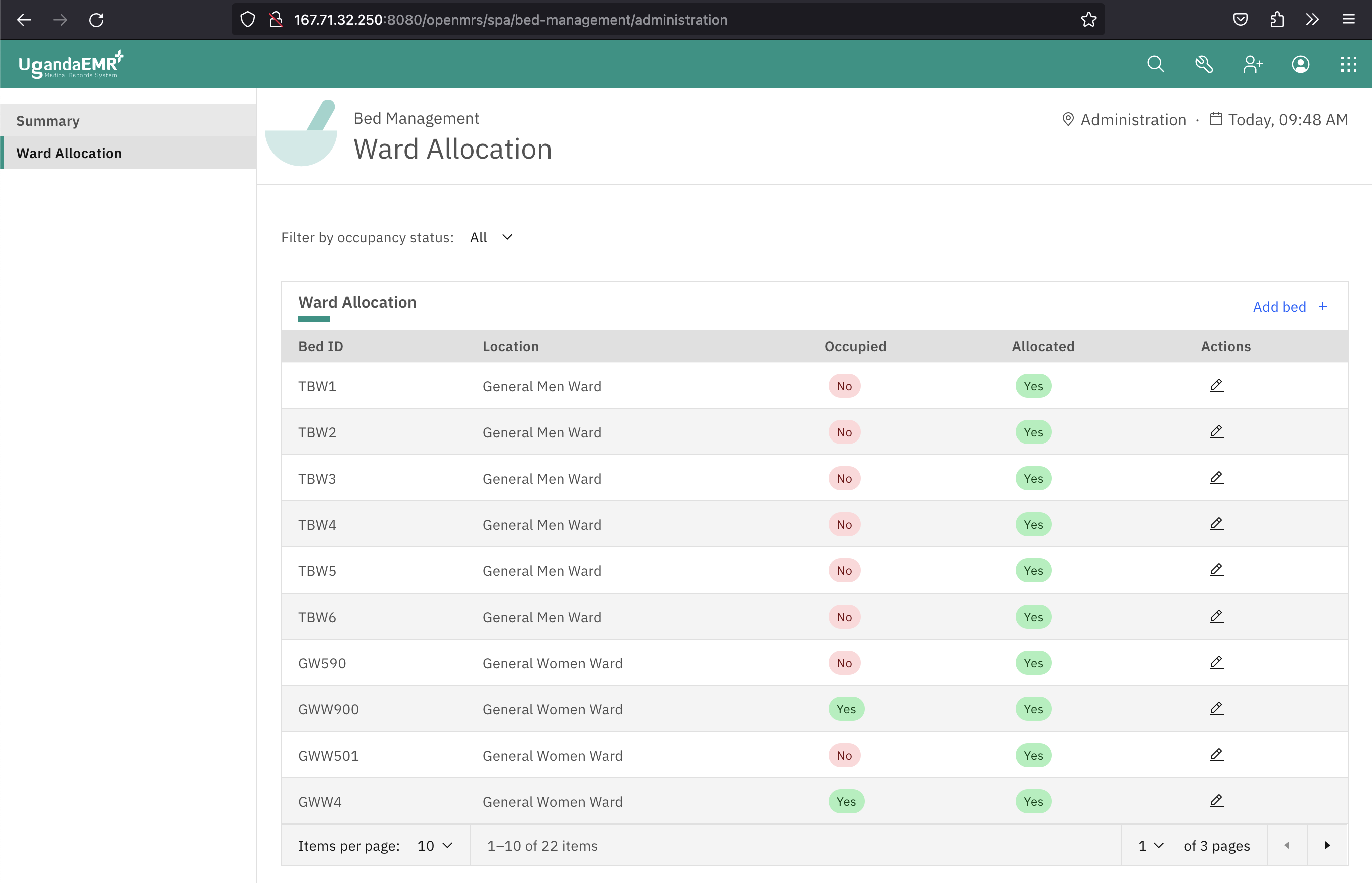Click the Occupied Yes badge for GWW900
Viewport: 1372px width, 883px height.
[846, 709]
